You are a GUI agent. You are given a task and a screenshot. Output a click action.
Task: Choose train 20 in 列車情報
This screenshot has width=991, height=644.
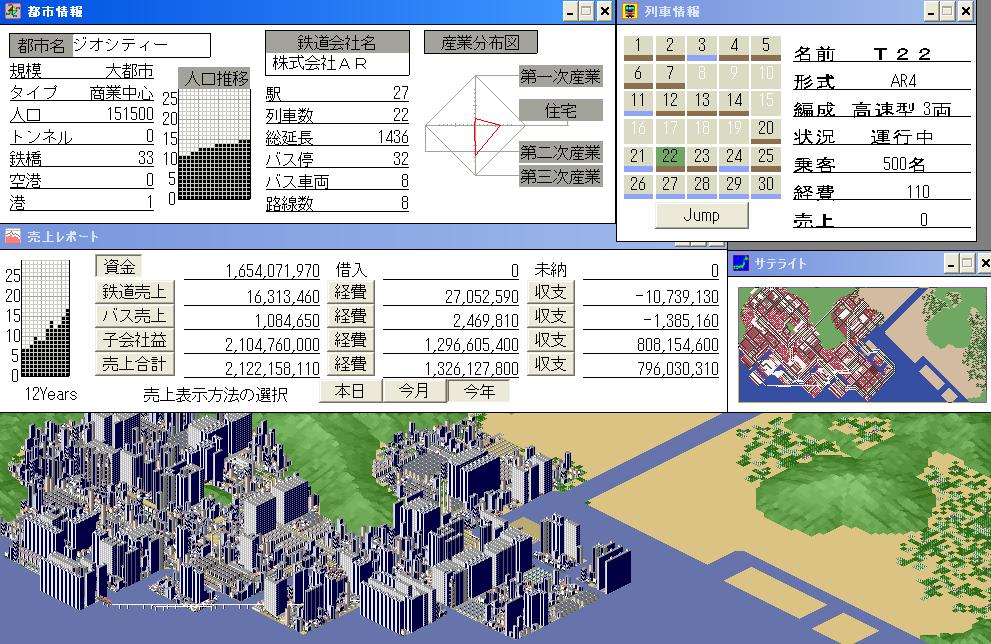click(765, 130)
